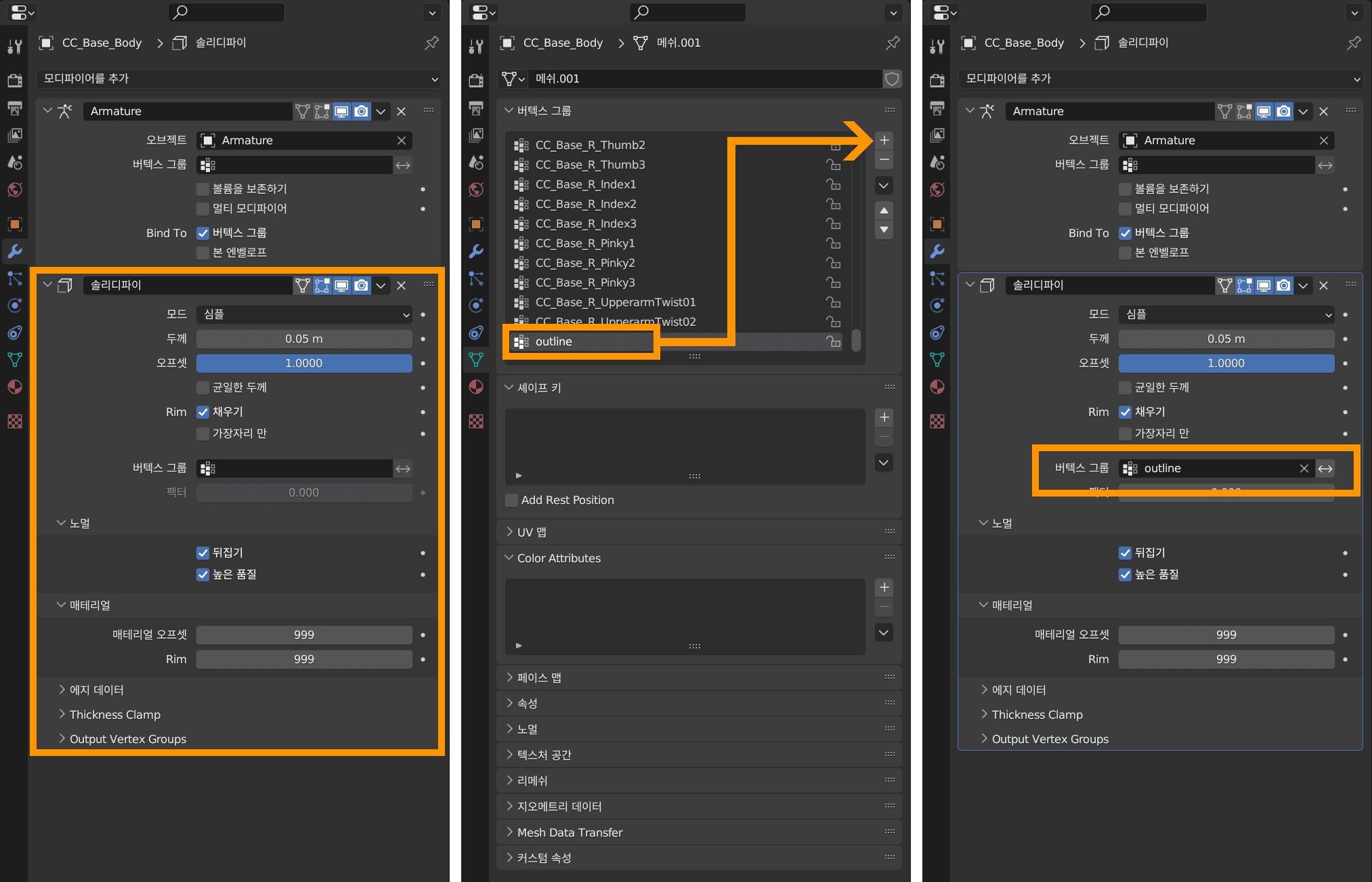The image size is (1372, 882).
Task: Open 모디파이어를 추가 dropdown in left panel
Action: coord(238,79)
